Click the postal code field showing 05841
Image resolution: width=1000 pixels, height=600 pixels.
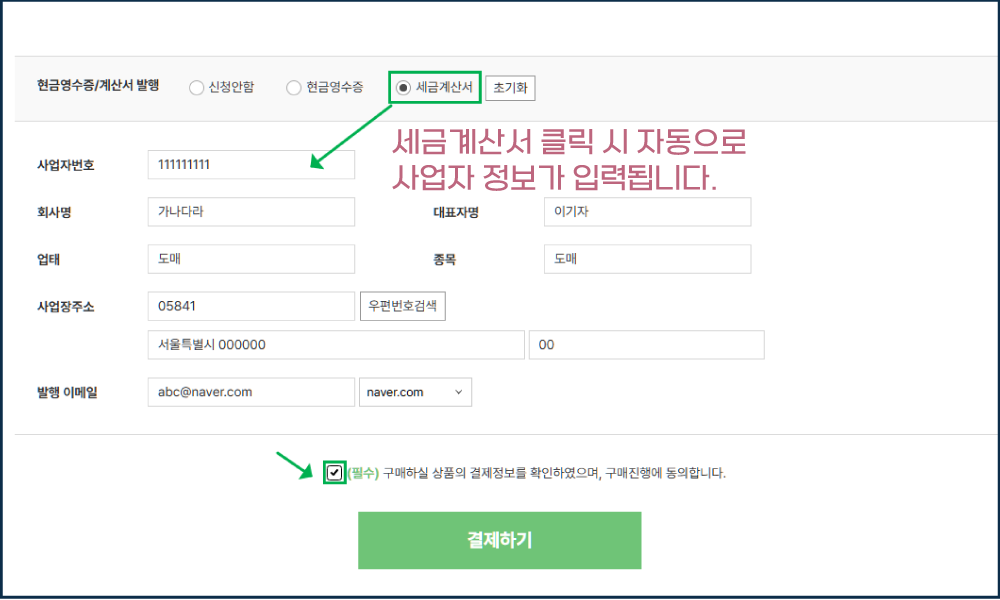point(250,306)
